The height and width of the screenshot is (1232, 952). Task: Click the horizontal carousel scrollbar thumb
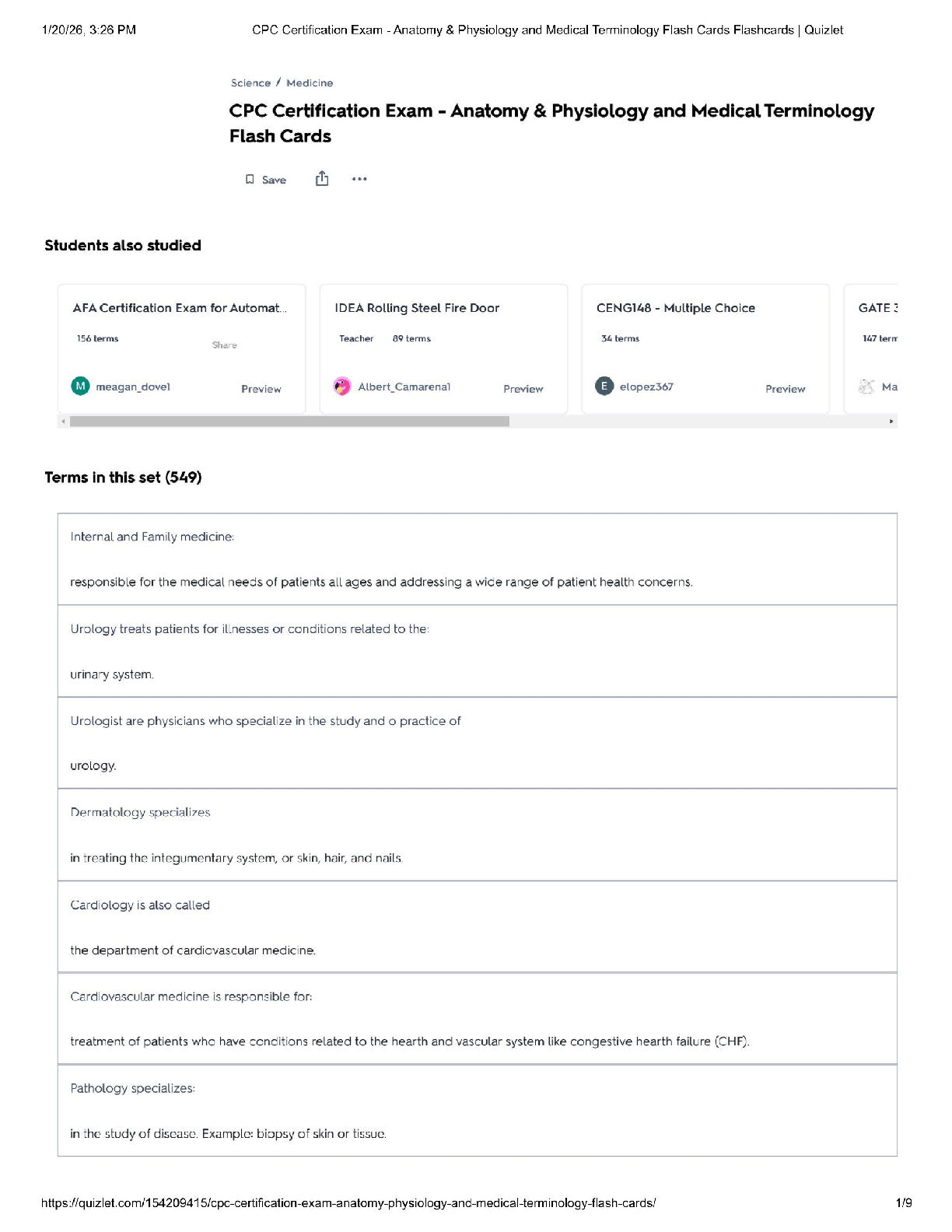point(289,422)
